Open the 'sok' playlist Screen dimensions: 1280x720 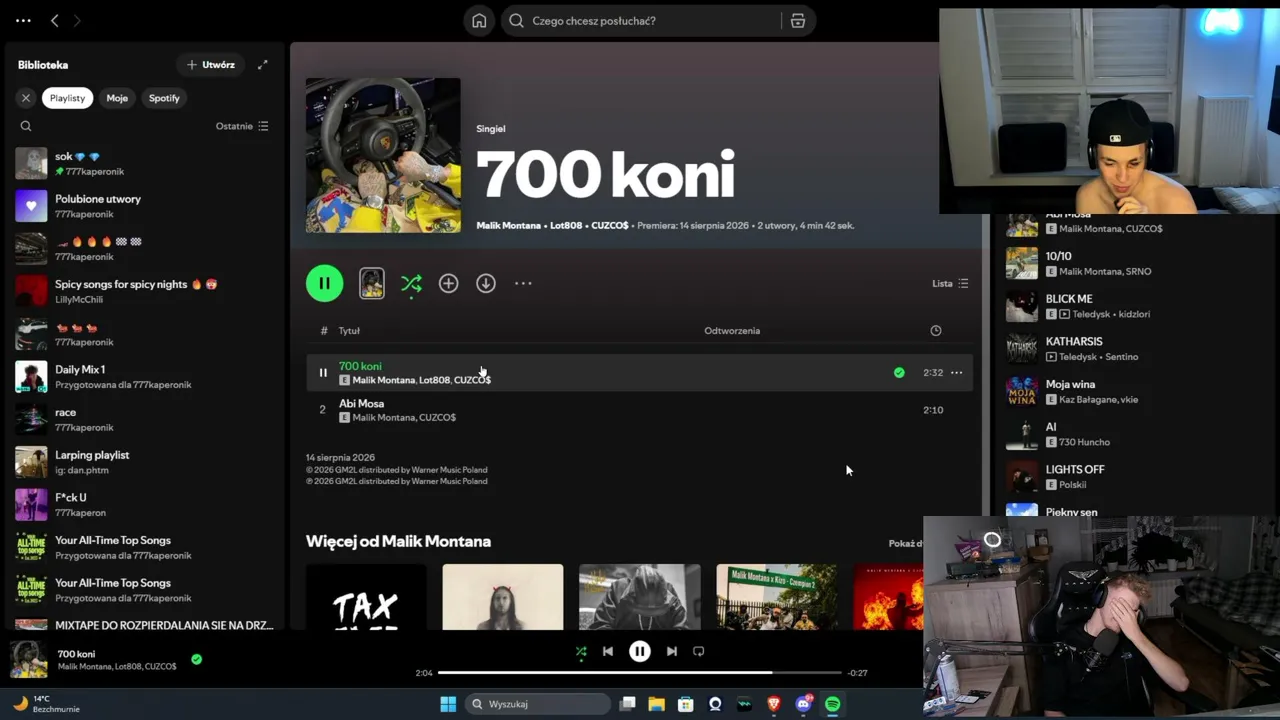pyautogui.click(x=144, y=163)
